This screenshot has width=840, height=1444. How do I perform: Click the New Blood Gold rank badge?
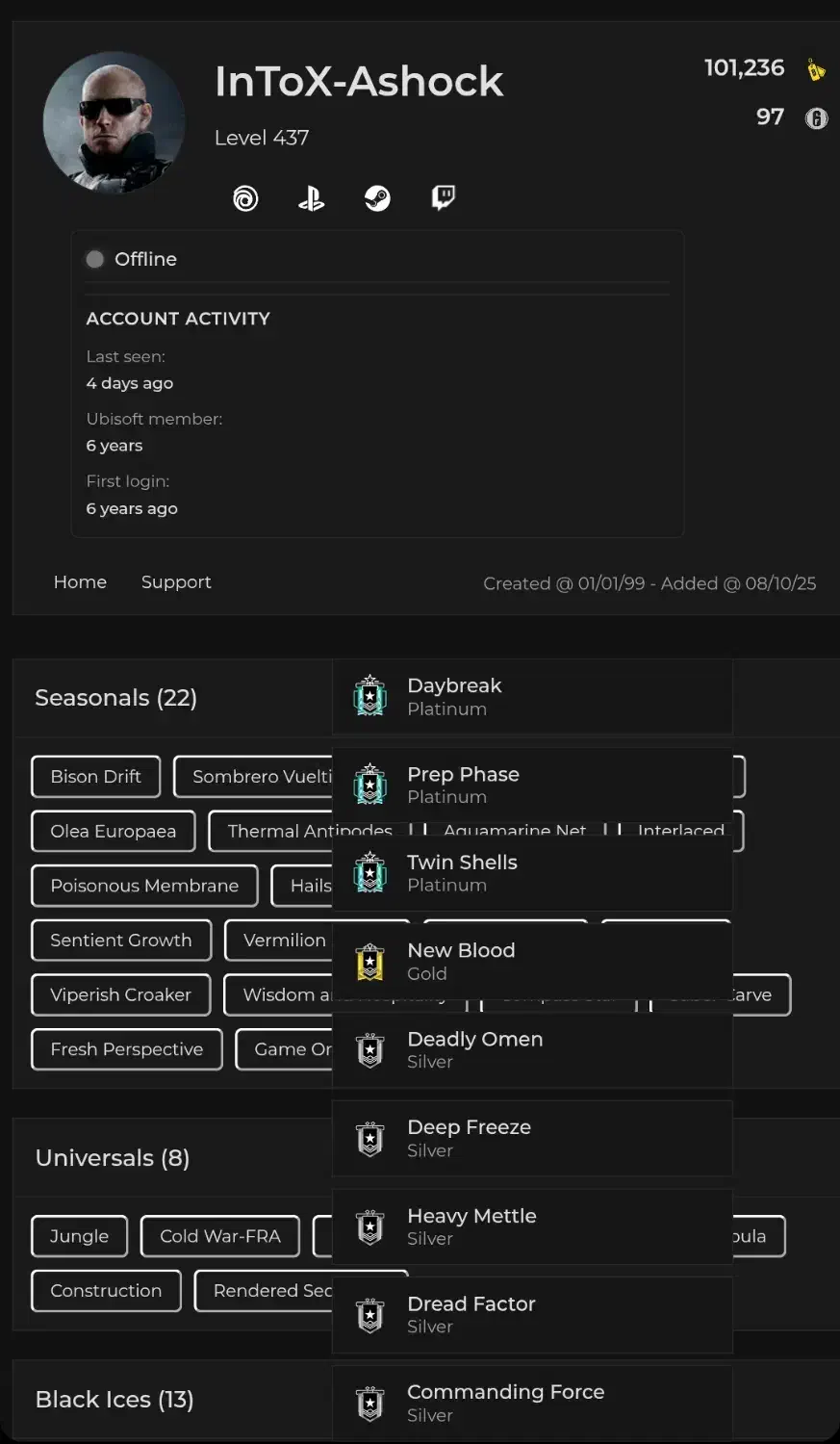(370, 961)
